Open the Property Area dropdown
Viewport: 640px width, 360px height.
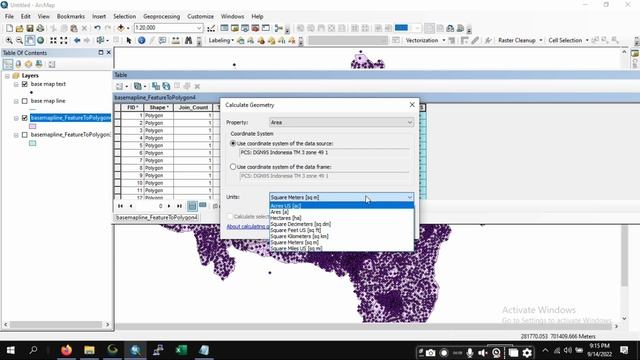click(x=341, y=122)
